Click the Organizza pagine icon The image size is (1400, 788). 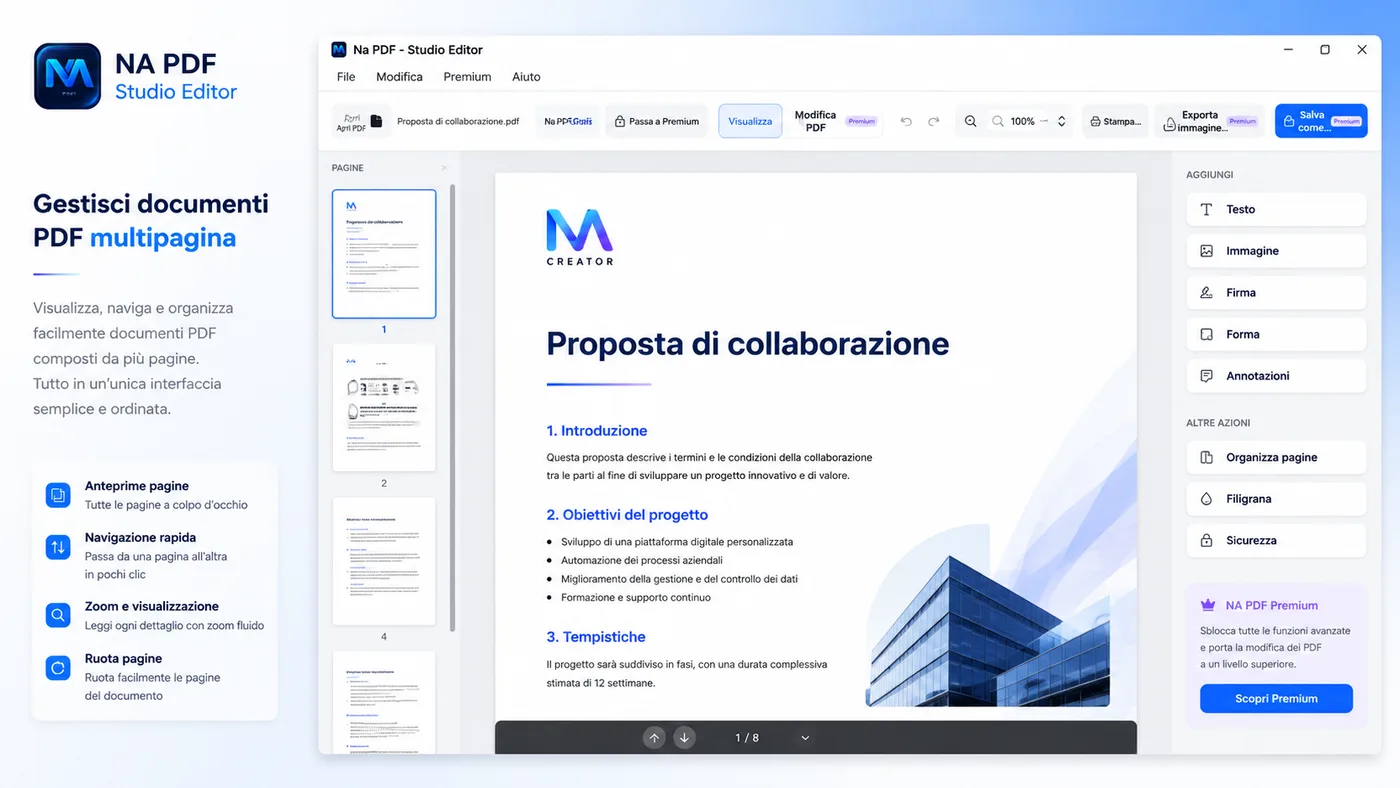pyautogui.click(x=1206, y=457)
